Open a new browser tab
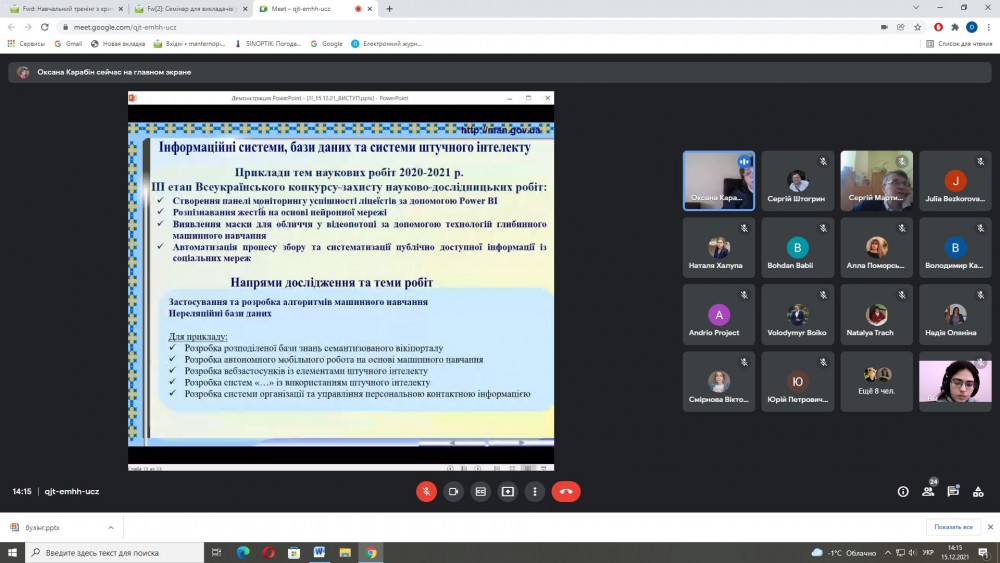The width and height of the screenshot is (1000, 563). pyautogui.click(x=390, y=9)
